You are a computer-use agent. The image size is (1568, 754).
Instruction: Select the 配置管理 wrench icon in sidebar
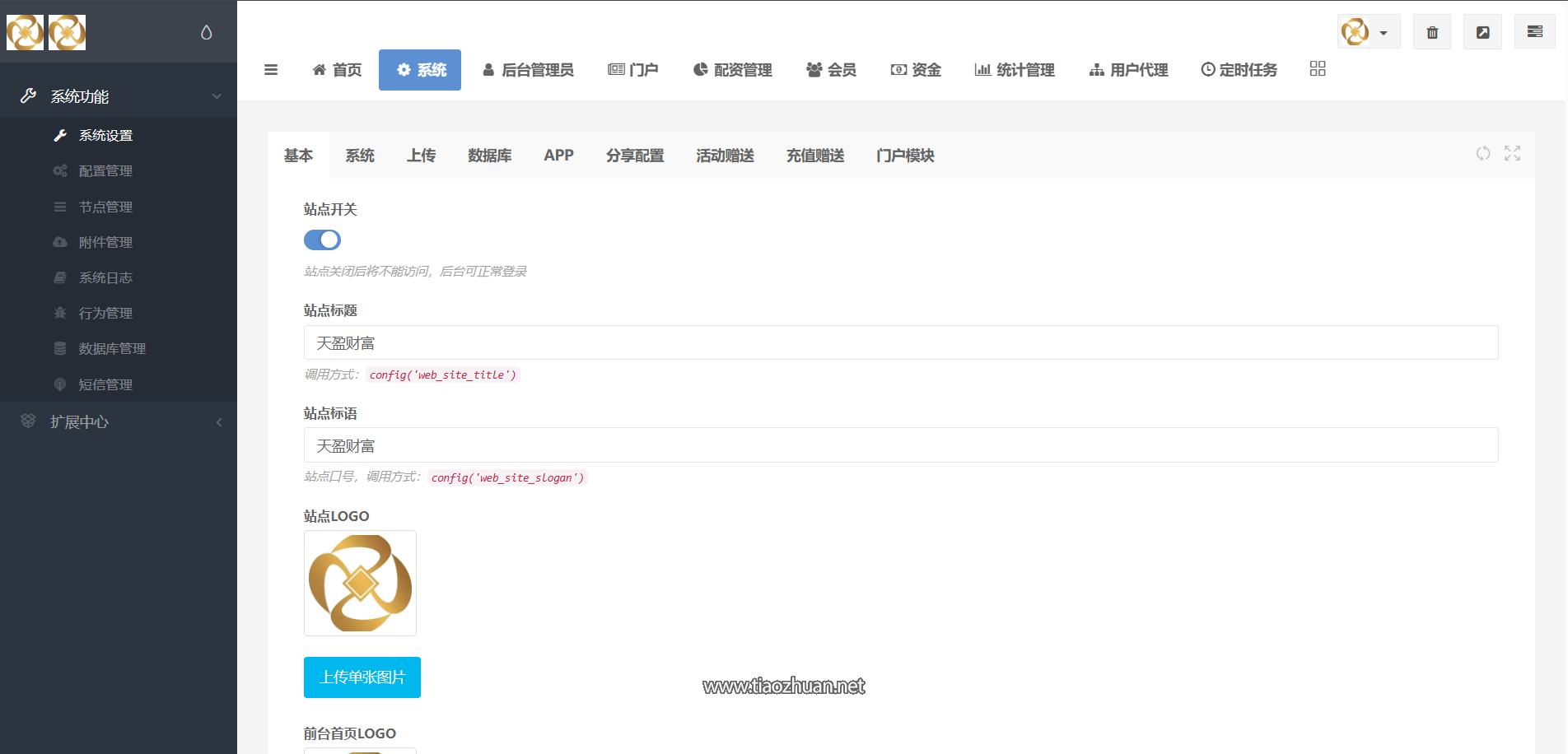click(59, 170)
